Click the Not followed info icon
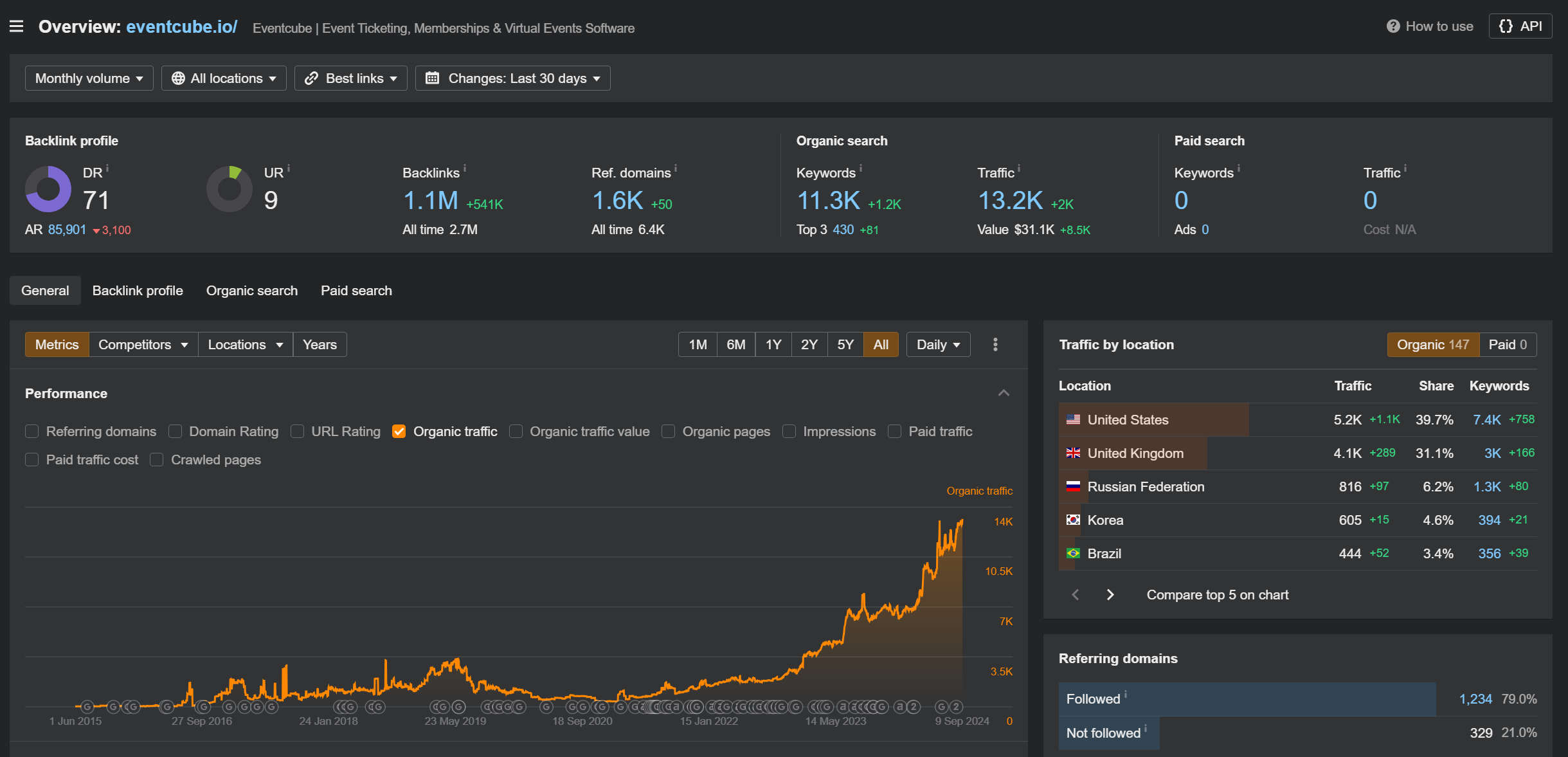 point(1146,729)
